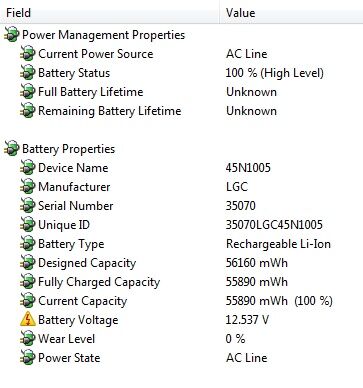Screen dimensions: 363x388
Task: Select the Battery Properties label
Action: [x=68, y=149]
